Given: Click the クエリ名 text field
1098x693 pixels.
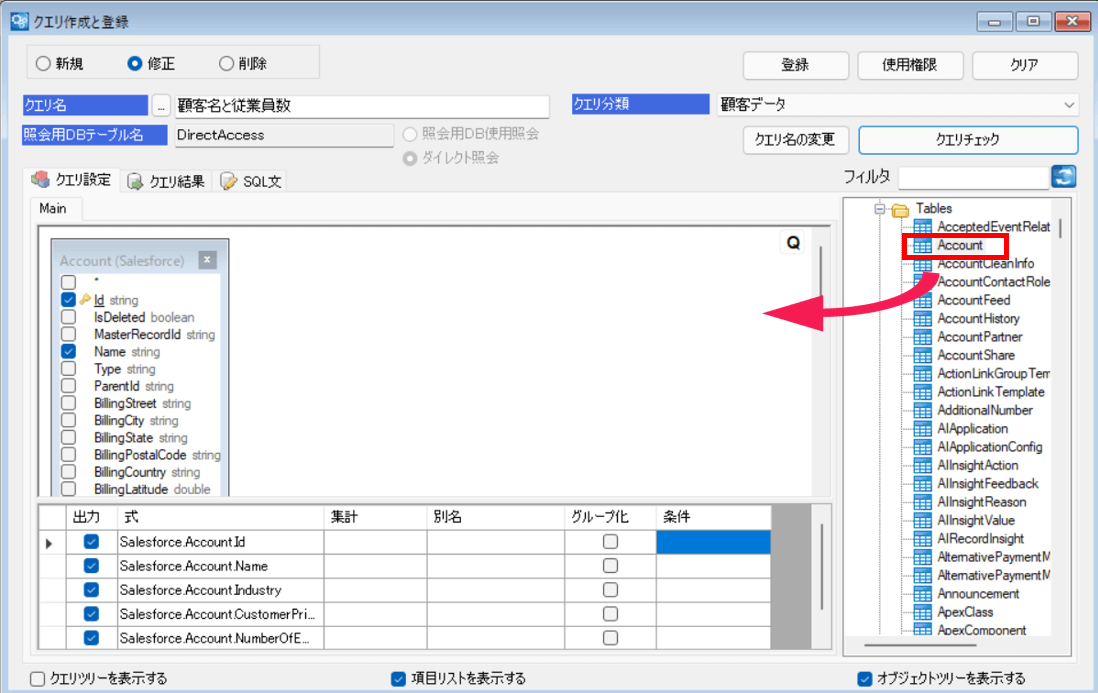Looking at the screenshot, I should pyautogui.click(x=362, y=106).
